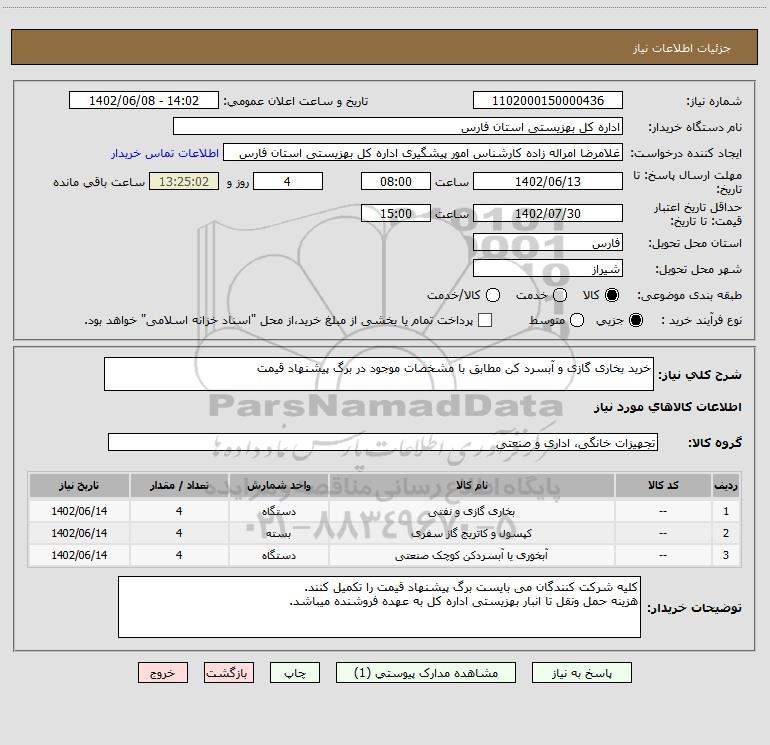Screen dimensions: 770x745
Task: Click the item name کپسول و کاتریج گاز سفری
Action: 471,533
